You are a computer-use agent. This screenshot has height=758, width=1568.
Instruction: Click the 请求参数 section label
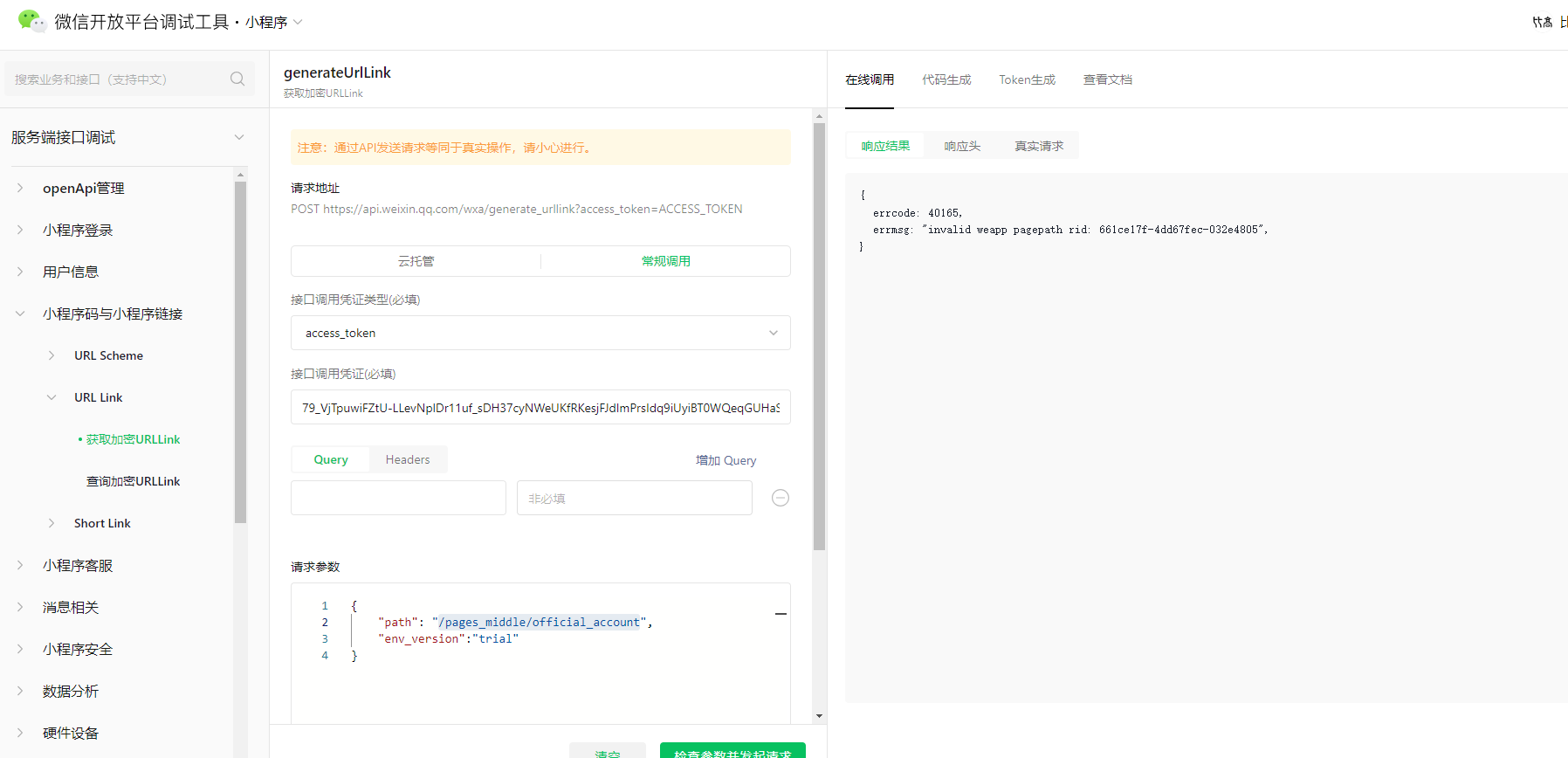point(315,567)
